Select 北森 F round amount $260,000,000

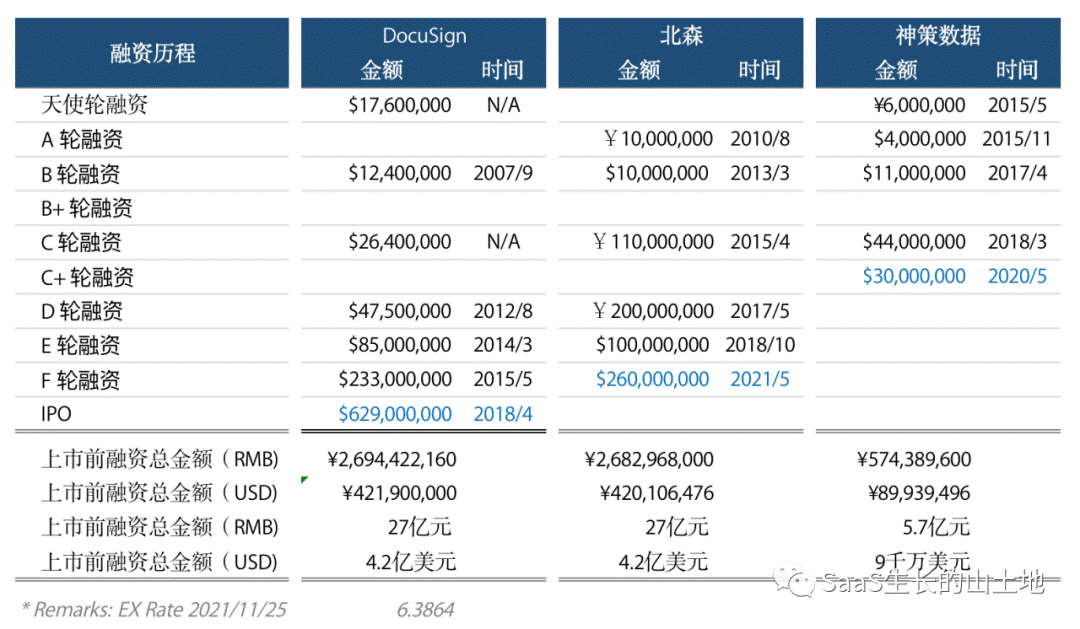652,379
